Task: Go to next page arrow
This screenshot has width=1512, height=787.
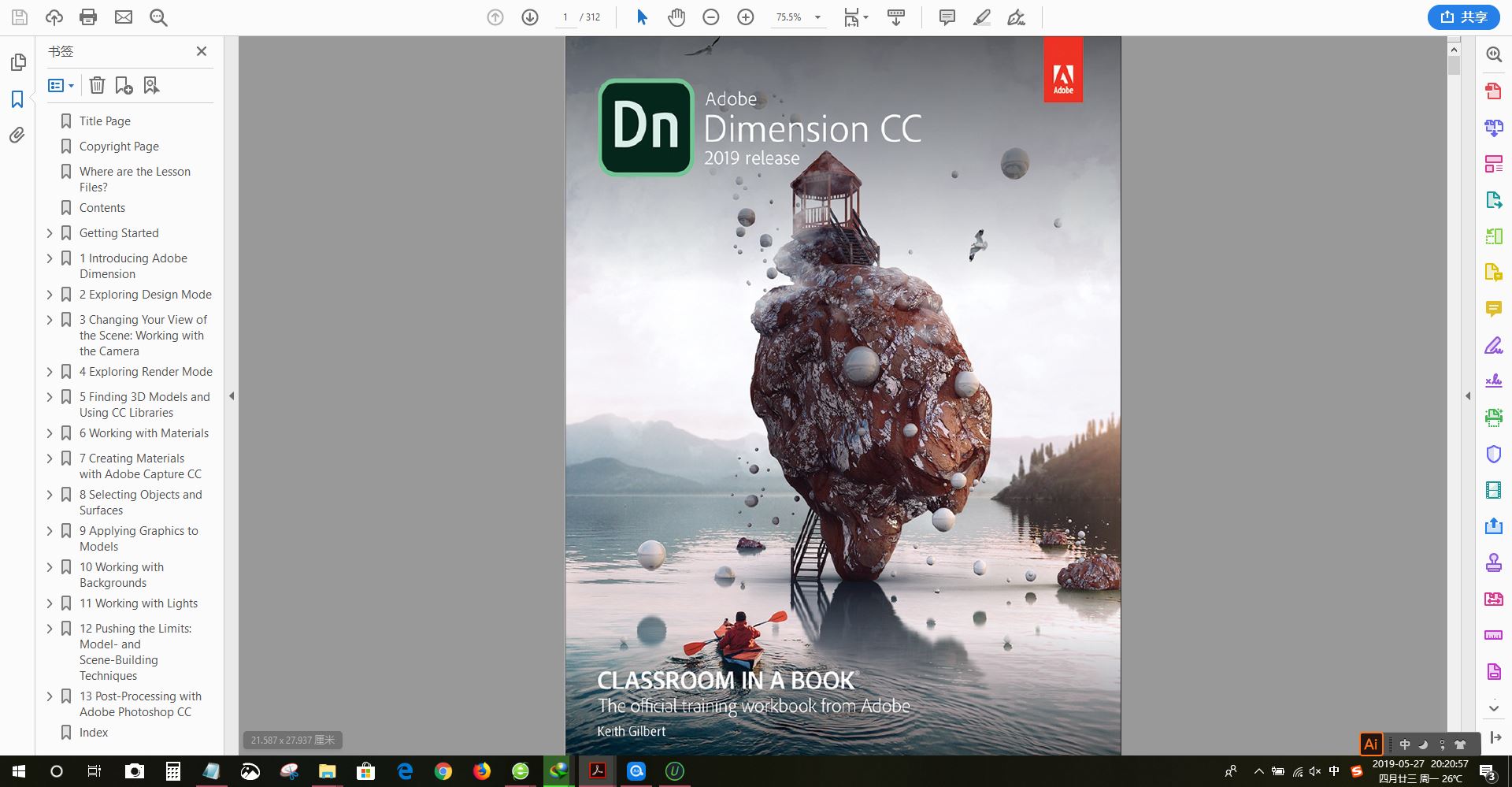Action: 530,17
